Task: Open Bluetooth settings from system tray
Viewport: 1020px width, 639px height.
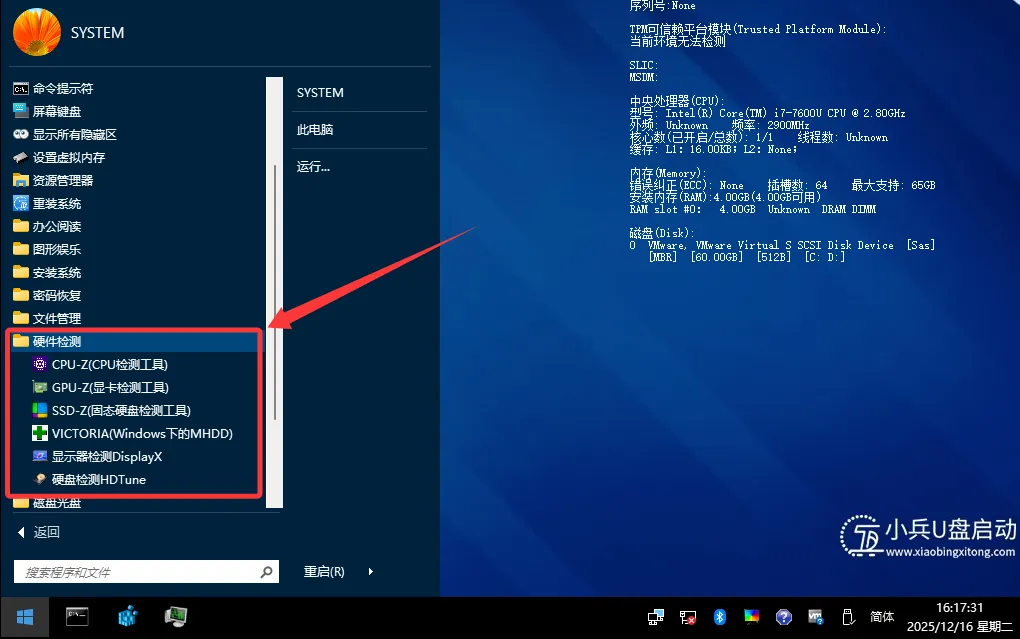Action: [x=722, y=616]
